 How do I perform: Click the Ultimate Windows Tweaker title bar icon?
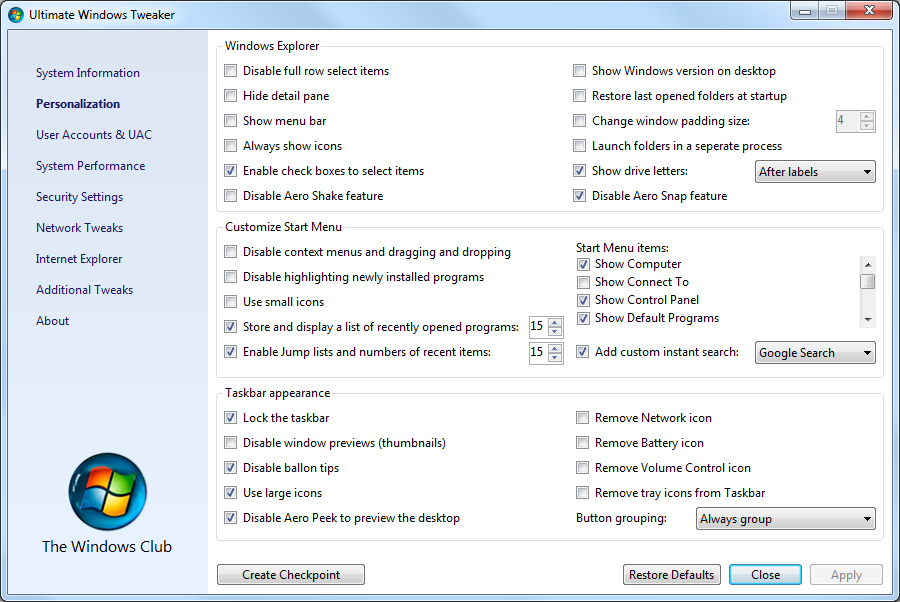click(x=15, y=14)
